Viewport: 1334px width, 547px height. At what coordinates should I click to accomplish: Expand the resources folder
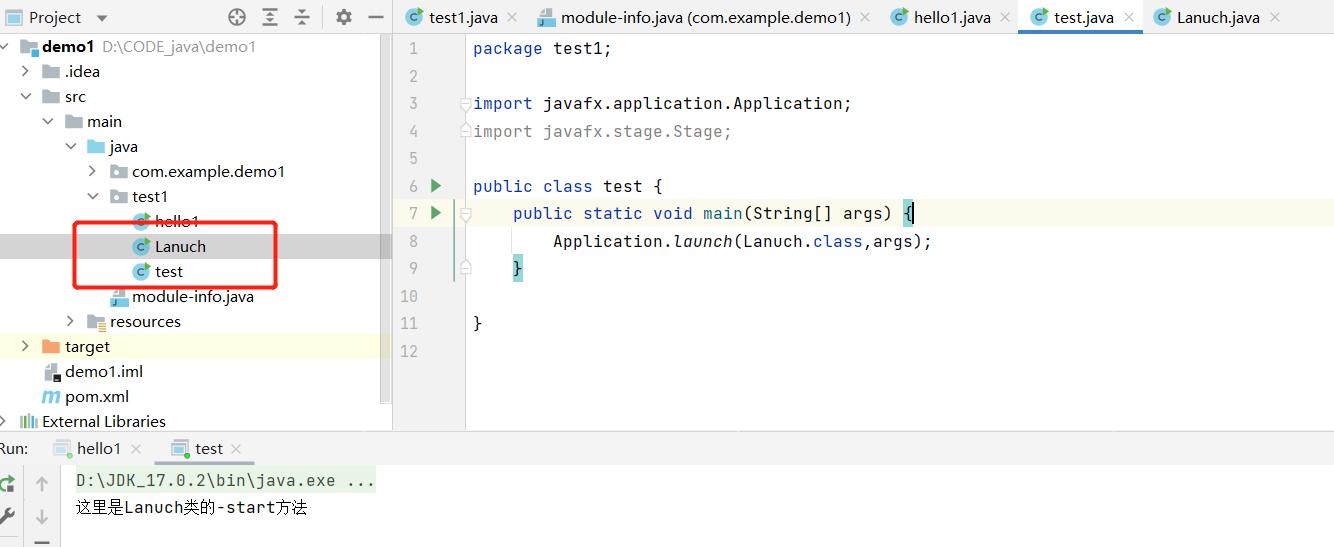(70, 322)
